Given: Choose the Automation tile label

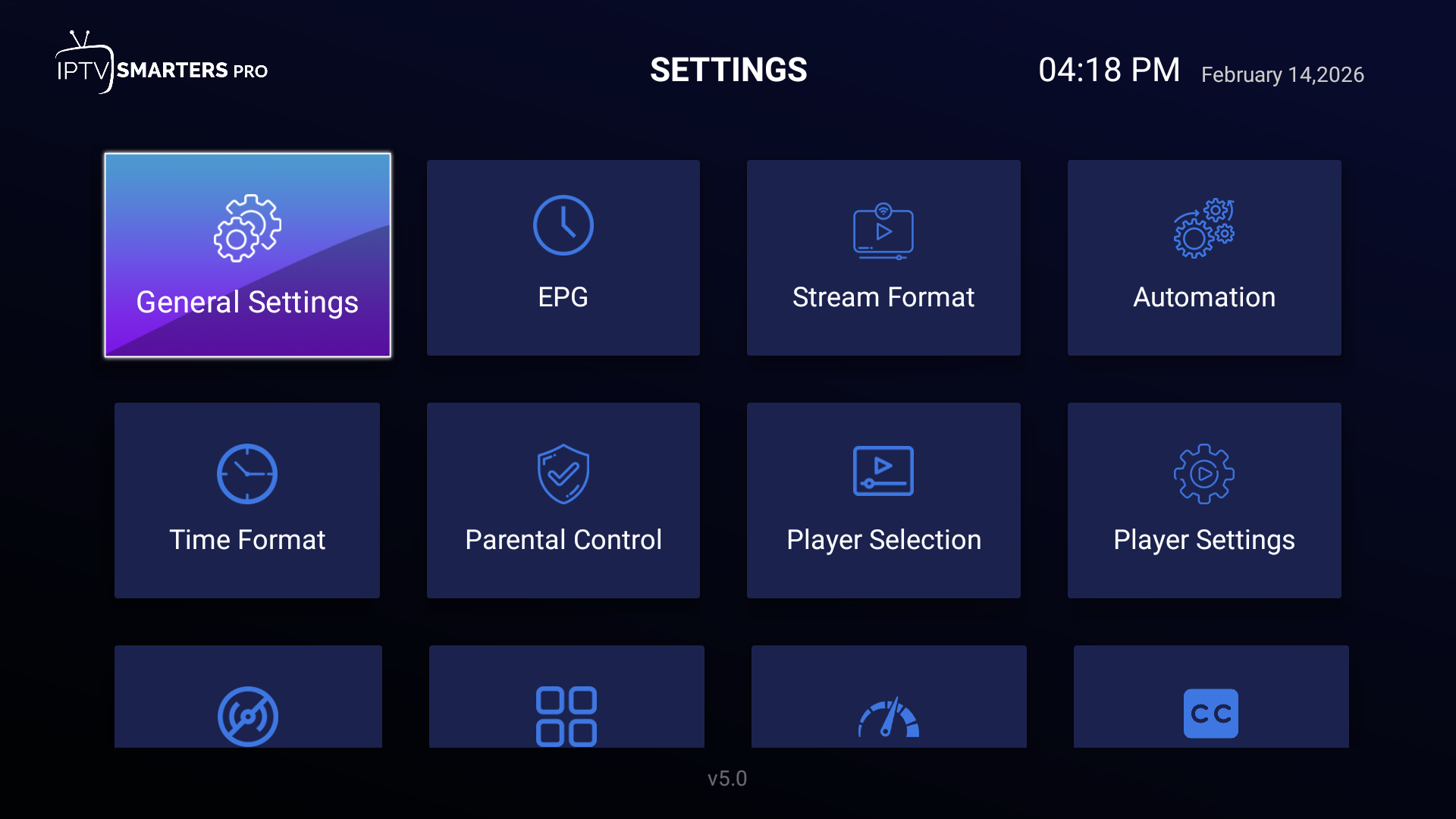Looking at the screenshot, I should (1204, 297).
